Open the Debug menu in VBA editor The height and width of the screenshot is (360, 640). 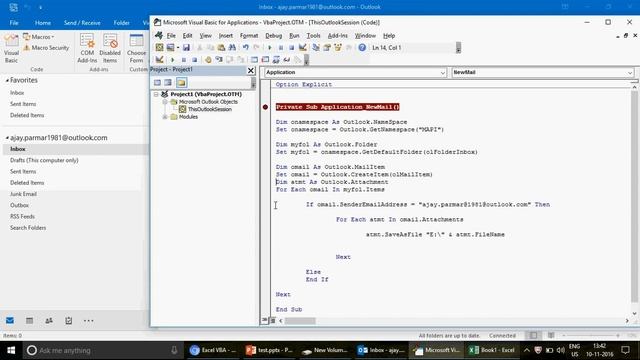coord(273,36)
